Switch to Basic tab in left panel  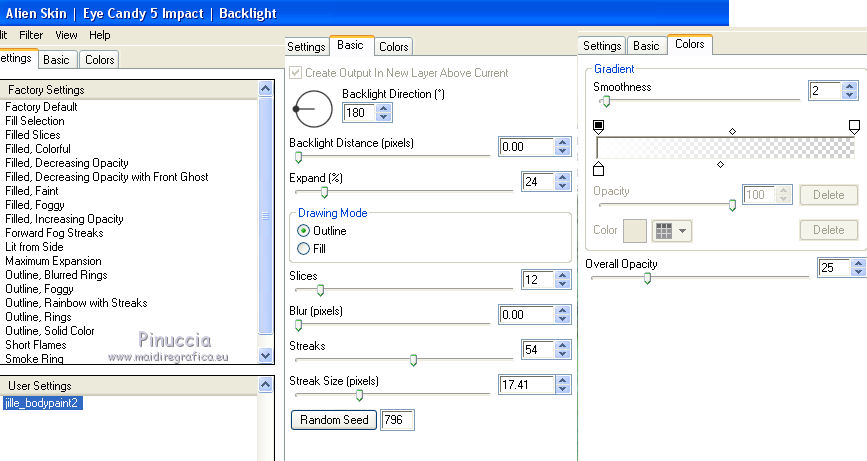pyautogui.click(x=56, y=60)
